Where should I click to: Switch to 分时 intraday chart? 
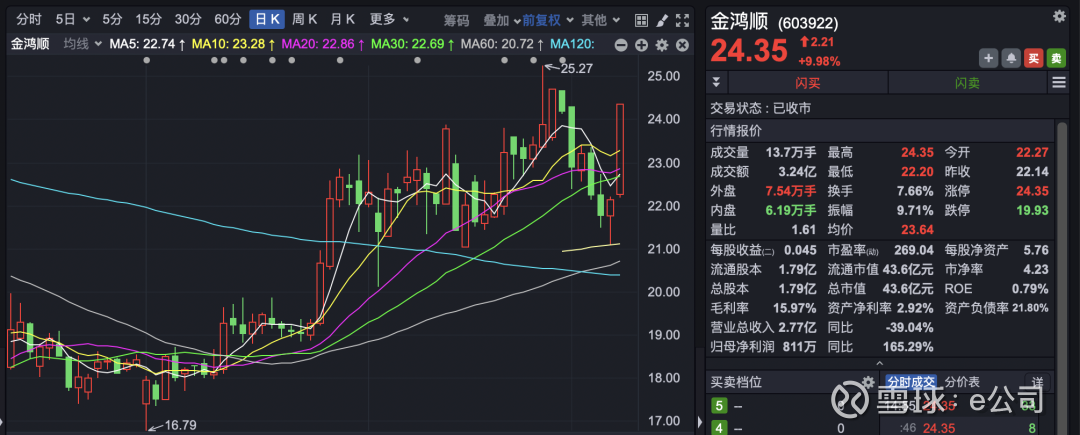point(29,20)
